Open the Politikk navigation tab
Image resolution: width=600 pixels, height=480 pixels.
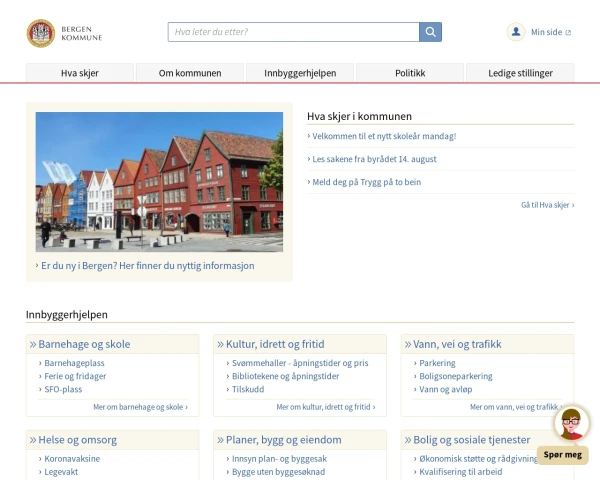click(x=410, y=73)
